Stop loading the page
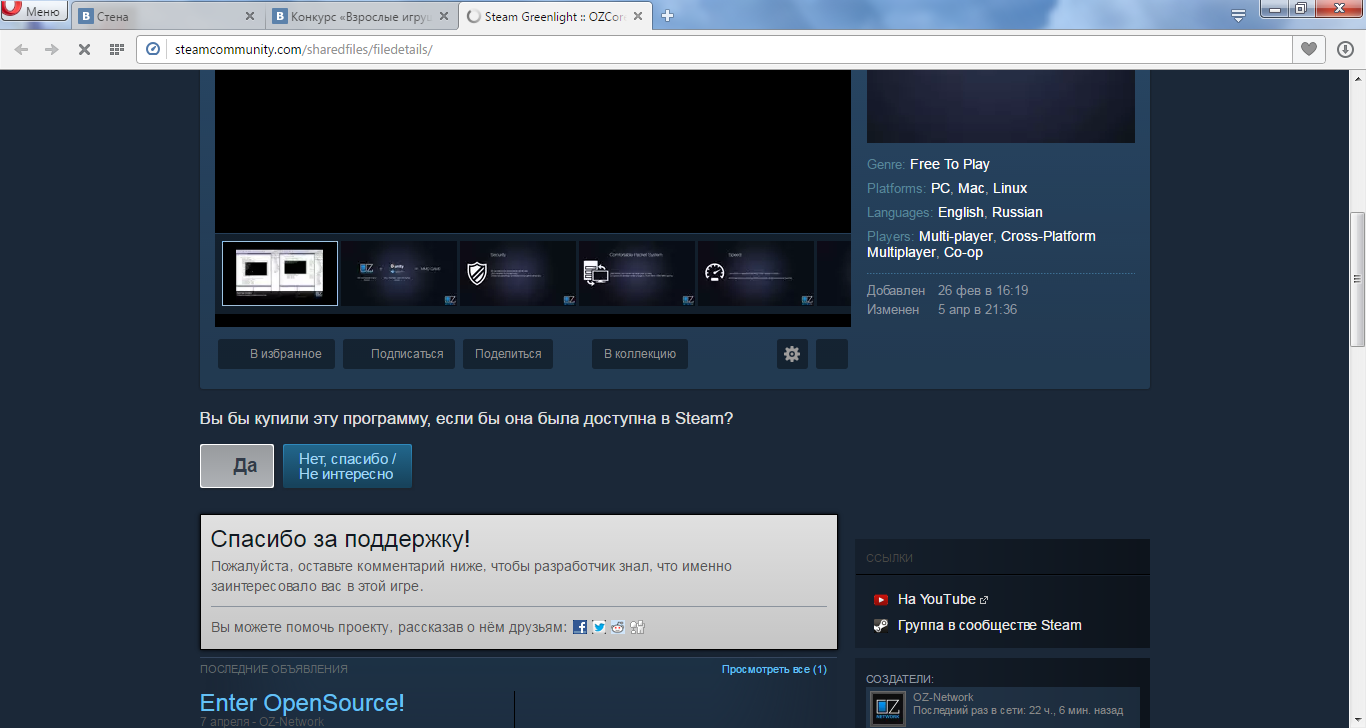The width and height of the screenshot is (1366, 728). (84, 49)
